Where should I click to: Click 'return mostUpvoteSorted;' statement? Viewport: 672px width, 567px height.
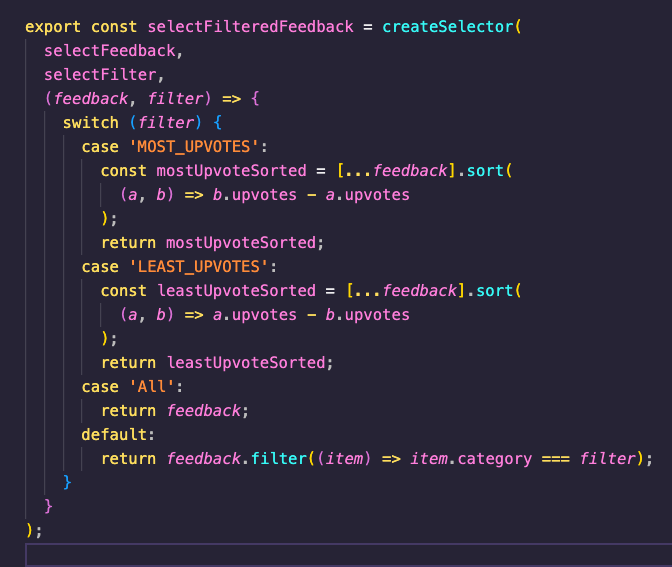213,243
